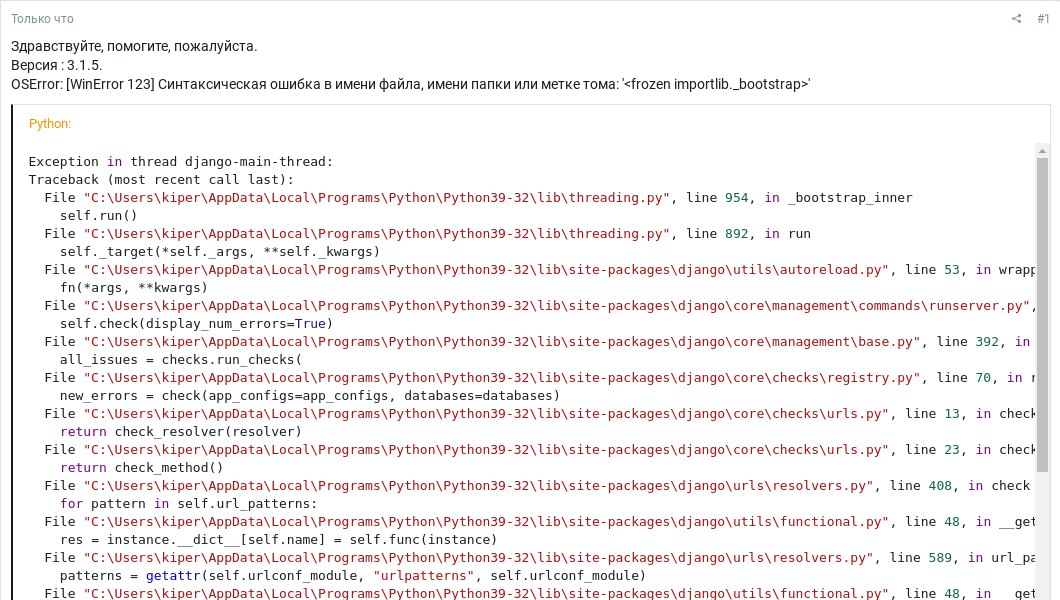Viewport: 1060px width, 600px height.
Task: Click the 'Python:' code block label
Action: [x=49, y=124]
